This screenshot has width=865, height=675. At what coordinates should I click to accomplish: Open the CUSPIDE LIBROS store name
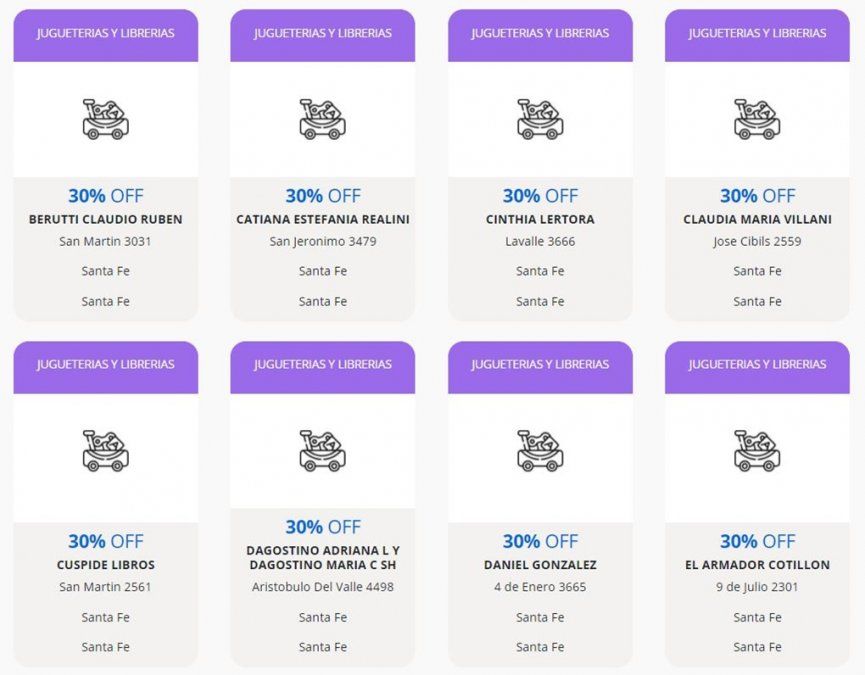point(105,565)
